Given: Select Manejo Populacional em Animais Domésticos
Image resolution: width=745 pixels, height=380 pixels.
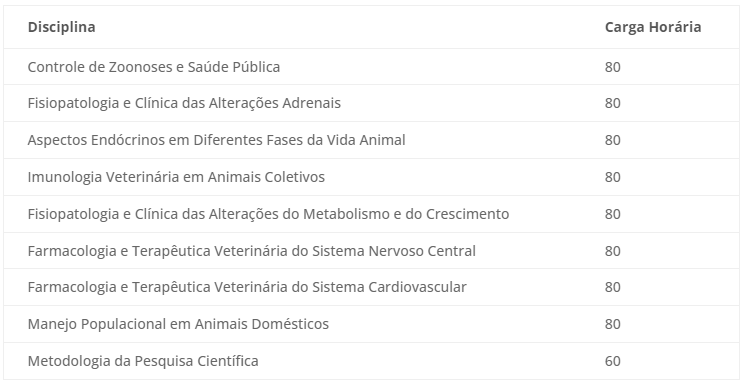Looking at the screenshot, I should (x=178, y=324).
